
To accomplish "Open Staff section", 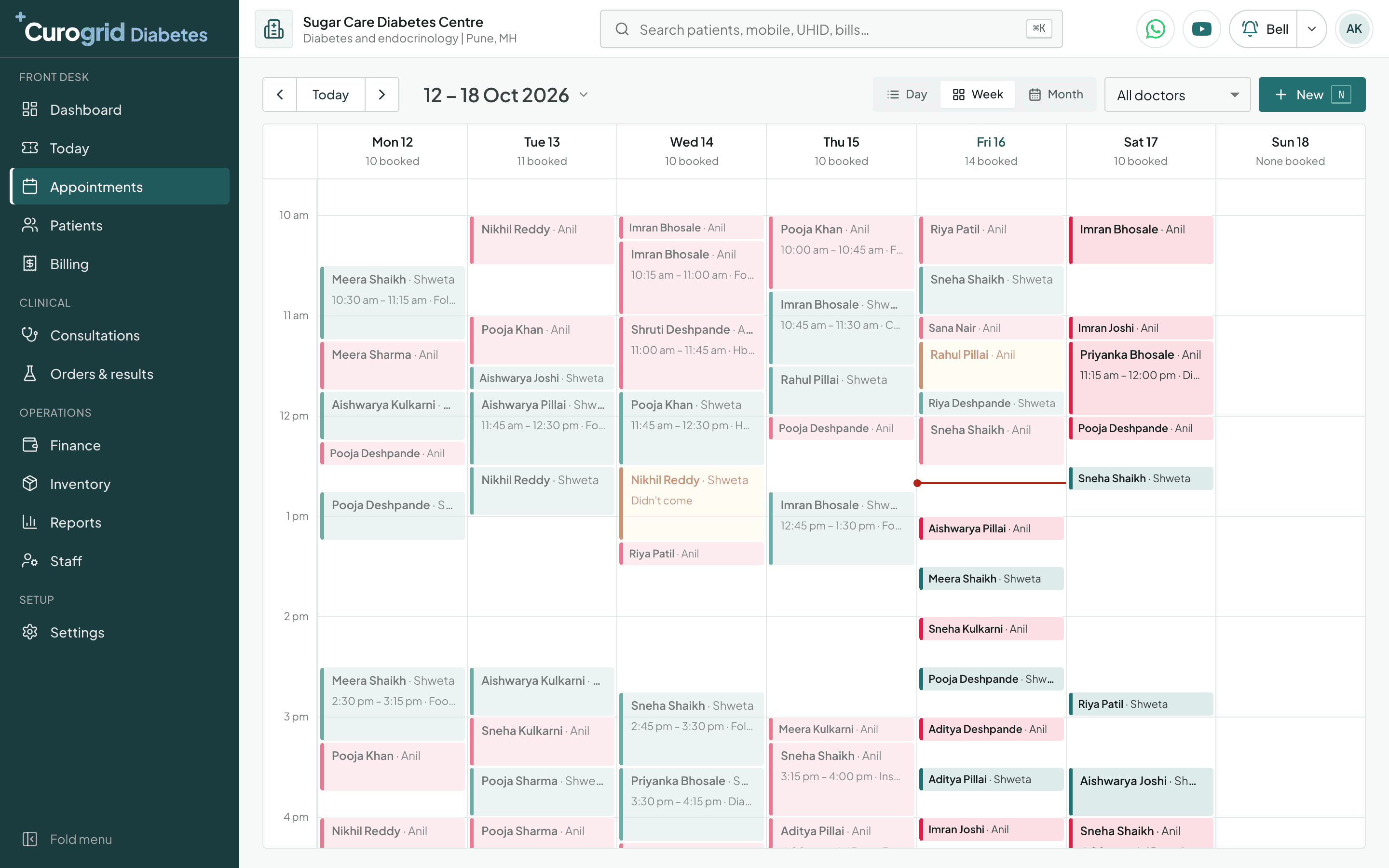I will pyautogui.click(x=120, y=560).
